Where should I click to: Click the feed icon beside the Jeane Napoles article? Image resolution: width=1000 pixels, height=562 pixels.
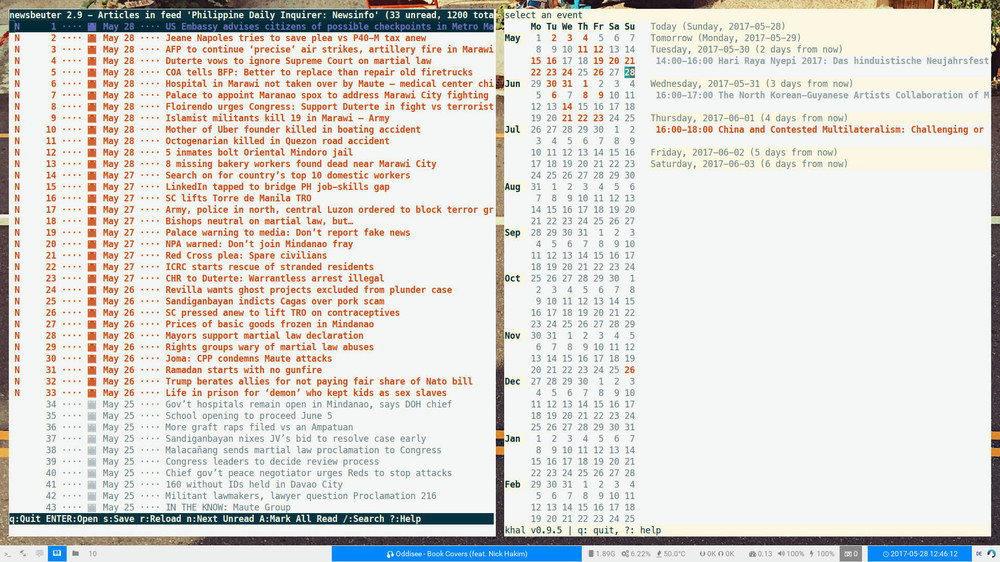[92, 38]
